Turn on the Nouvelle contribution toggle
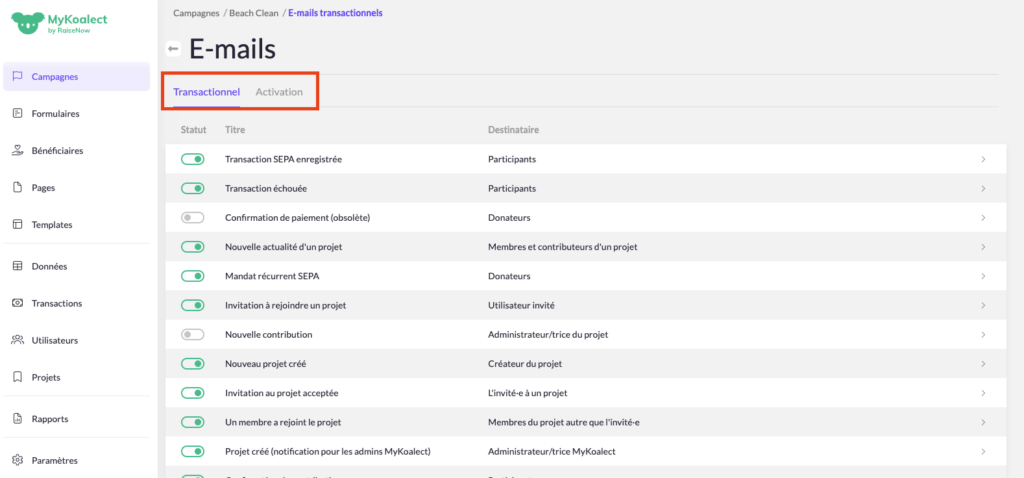1024x478 pixels. tap(192, 335)
